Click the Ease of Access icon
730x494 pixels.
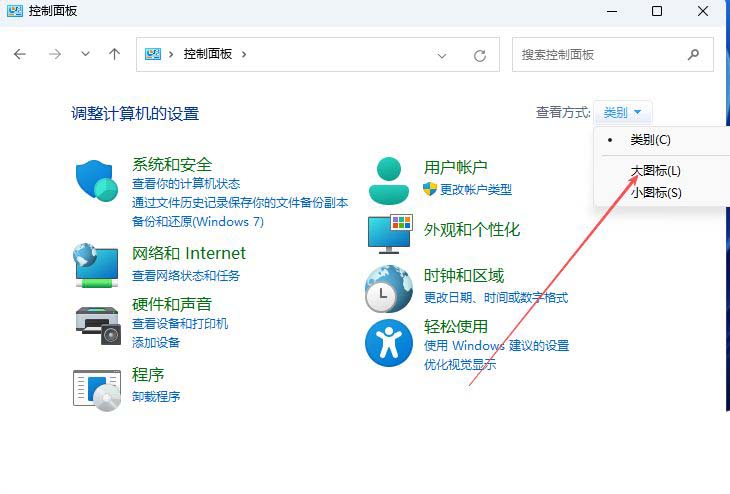tap(389, 343)
